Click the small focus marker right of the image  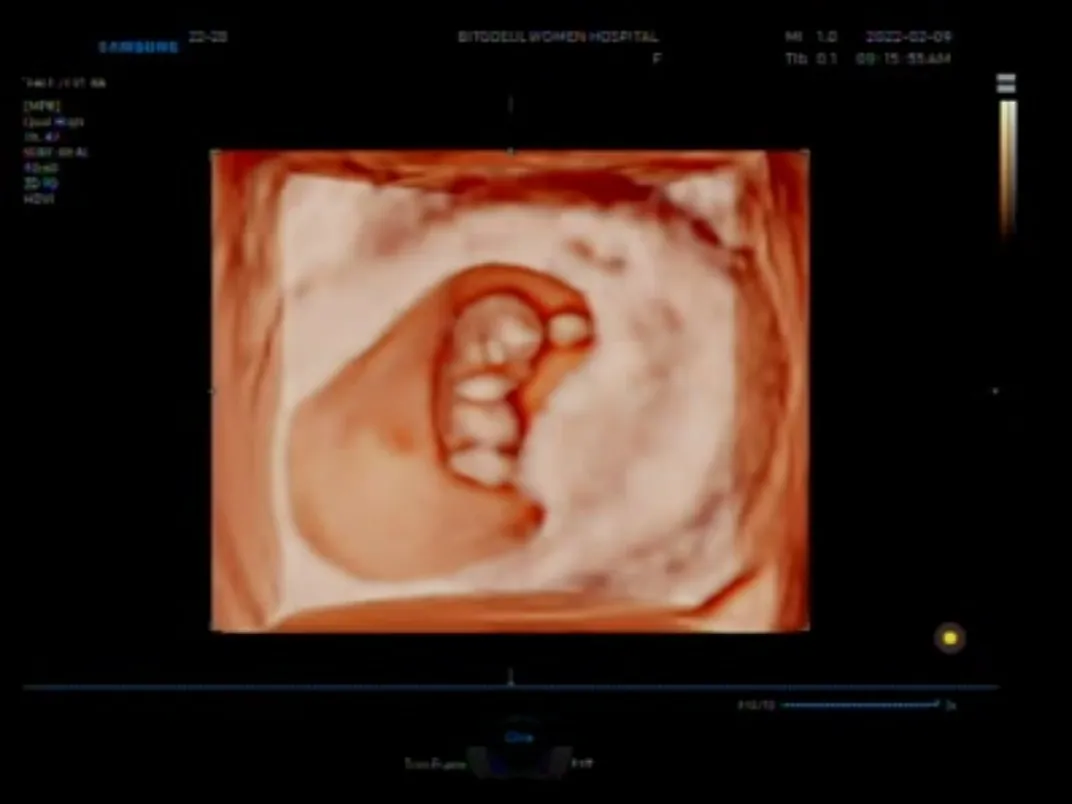coord(995,391)
